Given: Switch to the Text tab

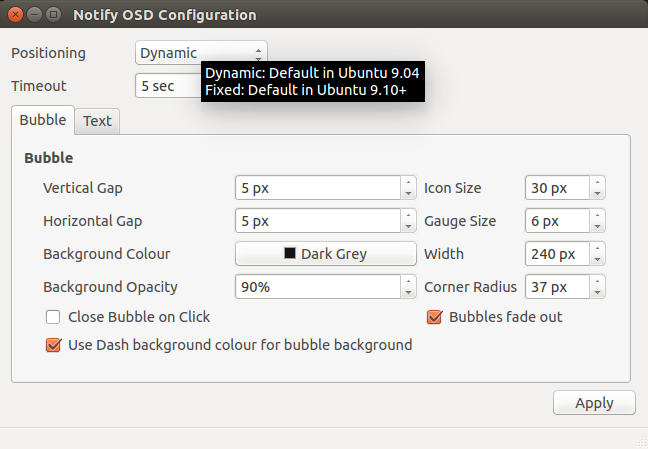Looking at the screenshot, I should point(98,121).
